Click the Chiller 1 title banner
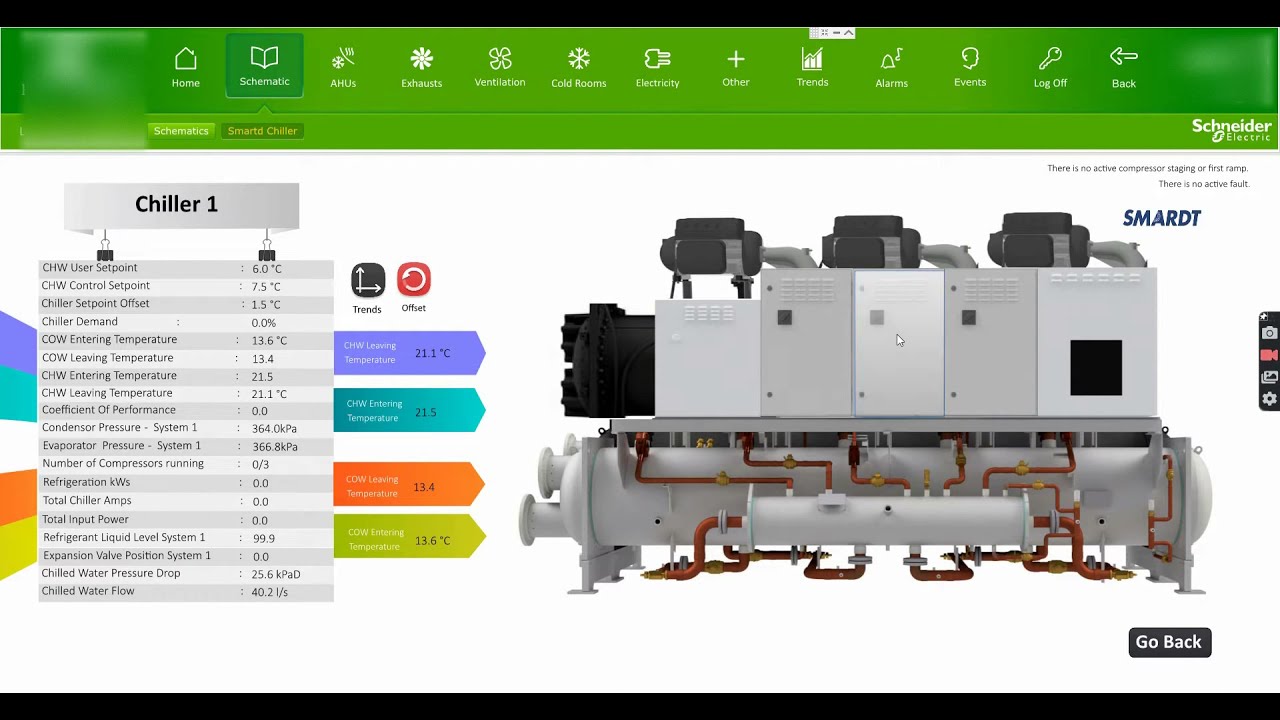Screen dimensions: 1280x720 tap(181, 205)
